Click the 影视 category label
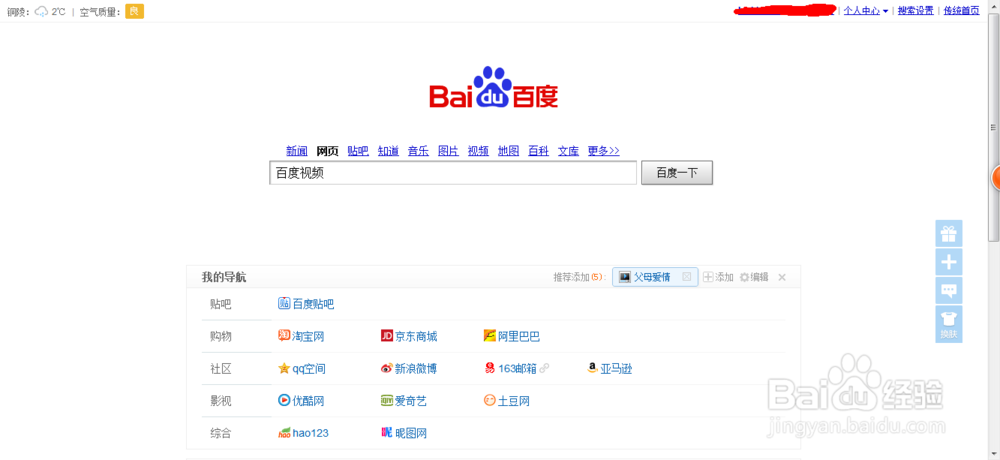This screenshot has width=1000, height=460. coord(221,401)
